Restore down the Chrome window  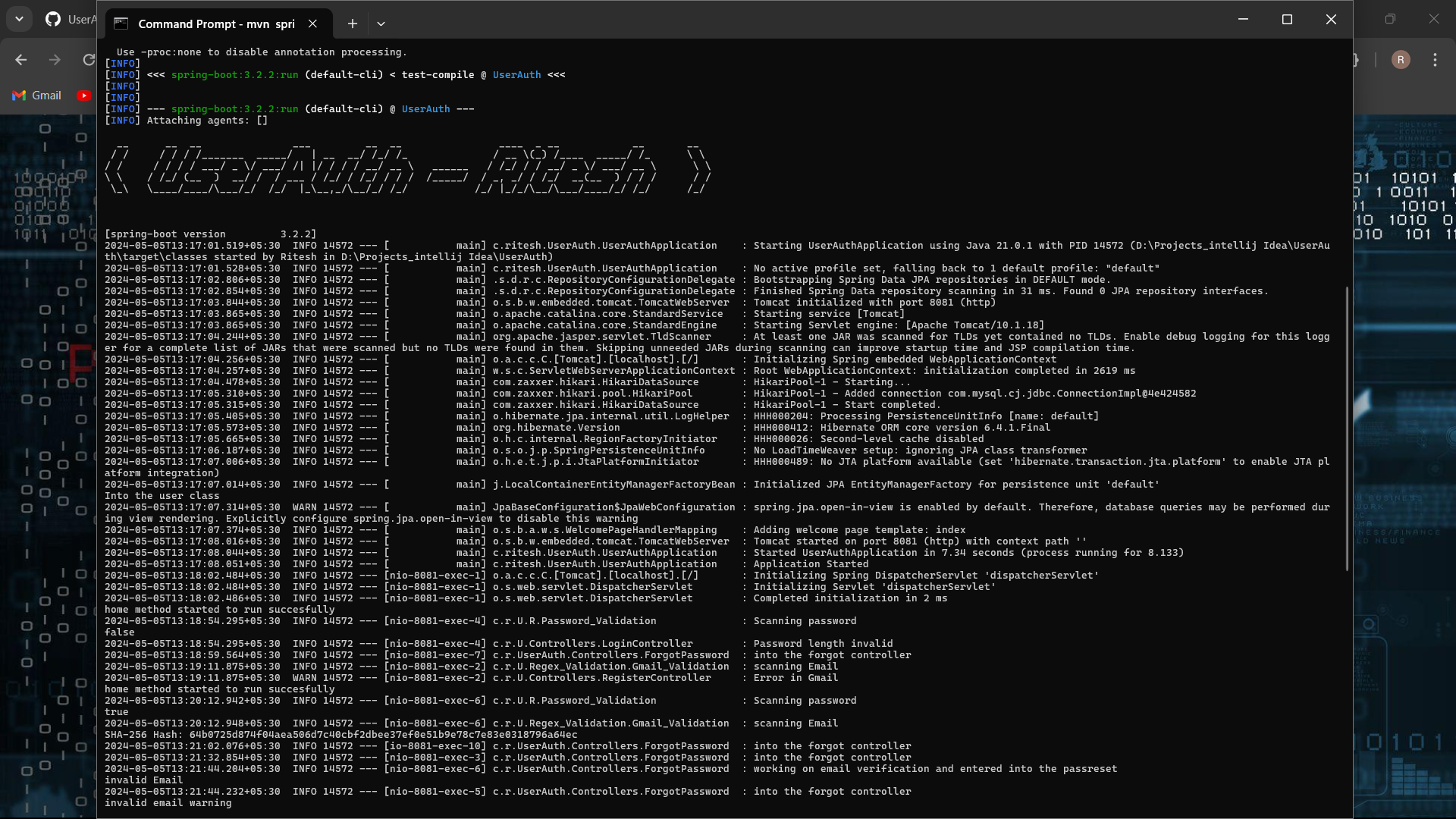point(1390,19)
